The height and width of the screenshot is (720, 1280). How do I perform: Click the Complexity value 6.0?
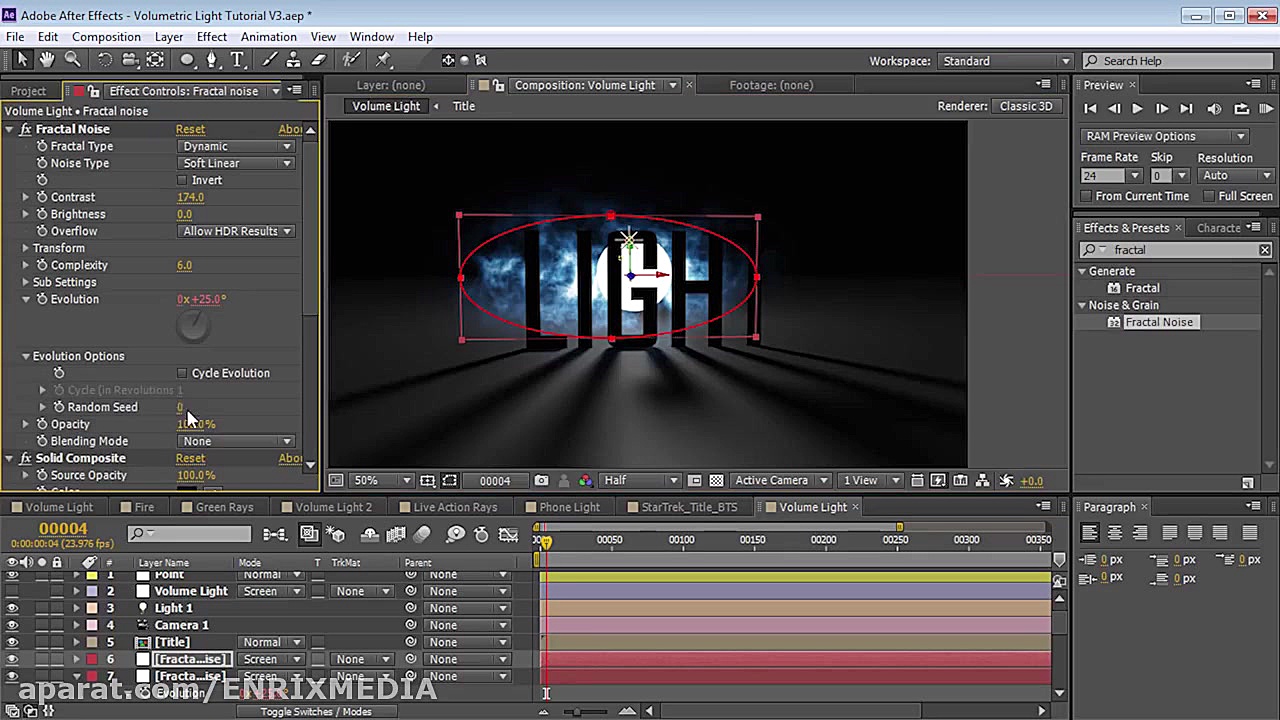pyautogui.click(x=184, y=265)
